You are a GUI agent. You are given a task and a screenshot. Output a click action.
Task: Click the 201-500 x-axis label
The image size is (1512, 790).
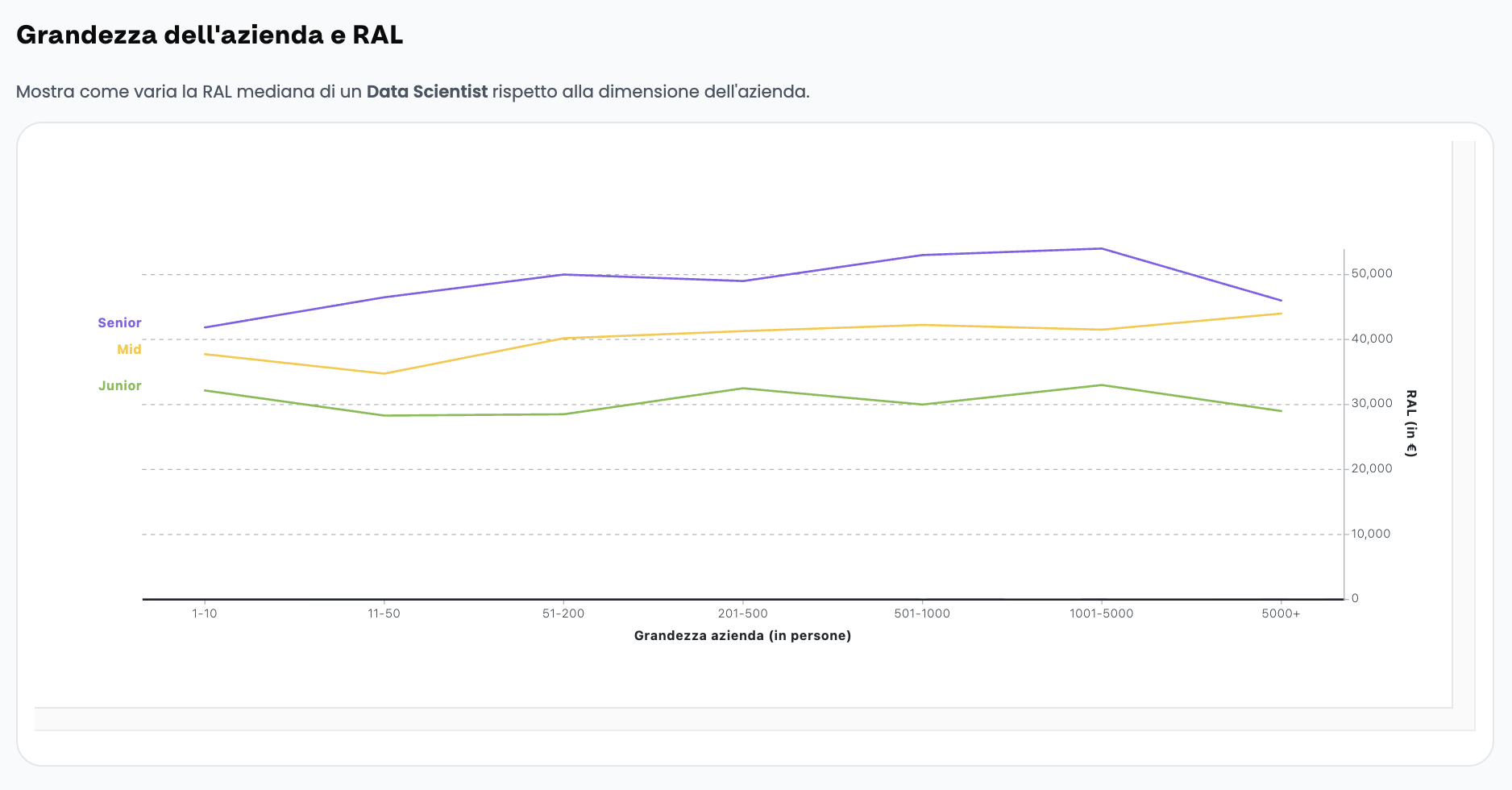click(x=742, y=613)
